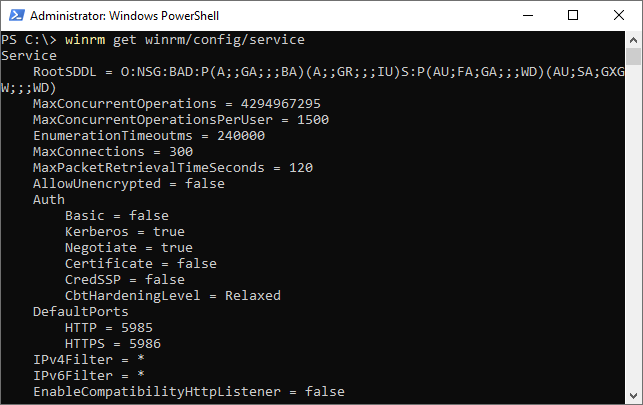Click the scrollbar up arrow

[634, 40]
